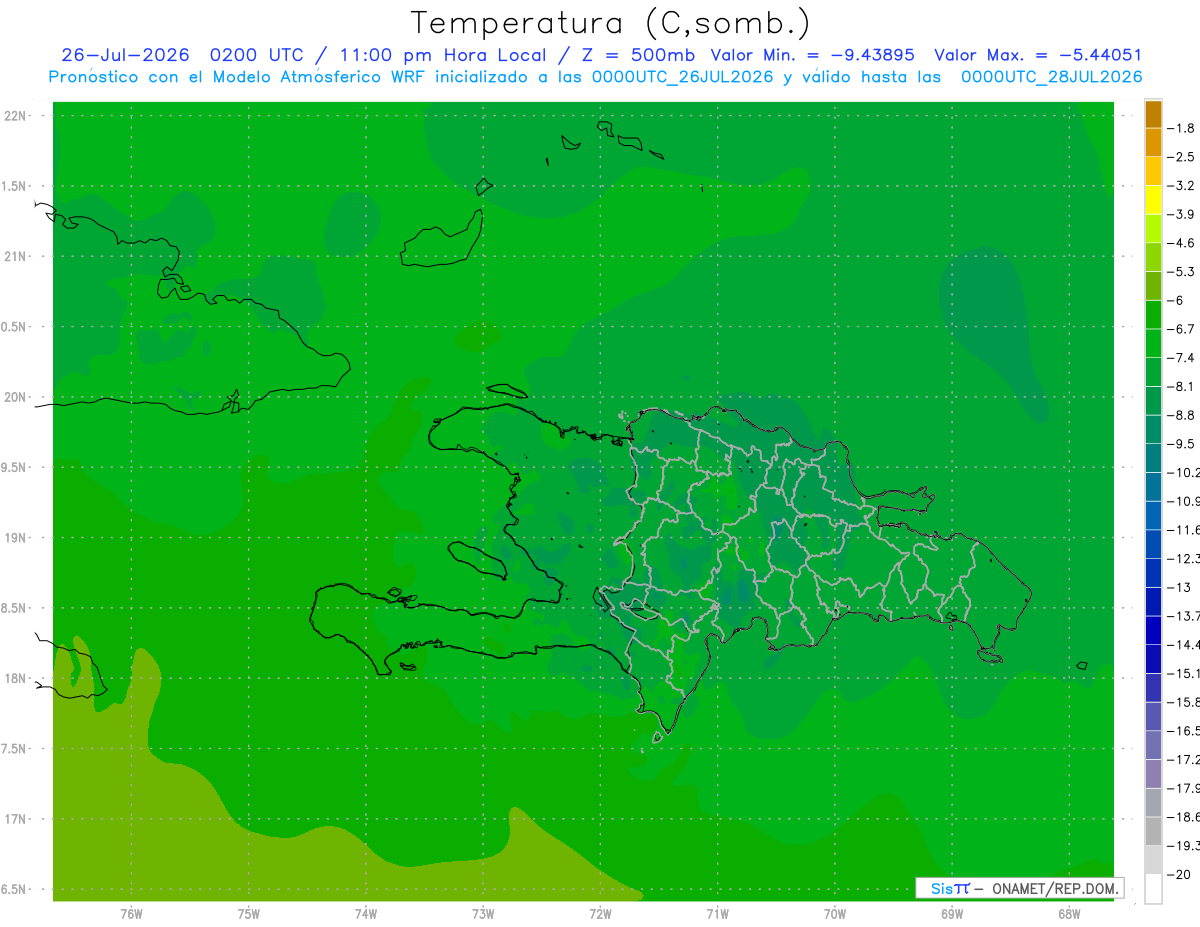1200x927 pixels.
Task: Click the '19N' latitude label
Action: click(17, 537)
